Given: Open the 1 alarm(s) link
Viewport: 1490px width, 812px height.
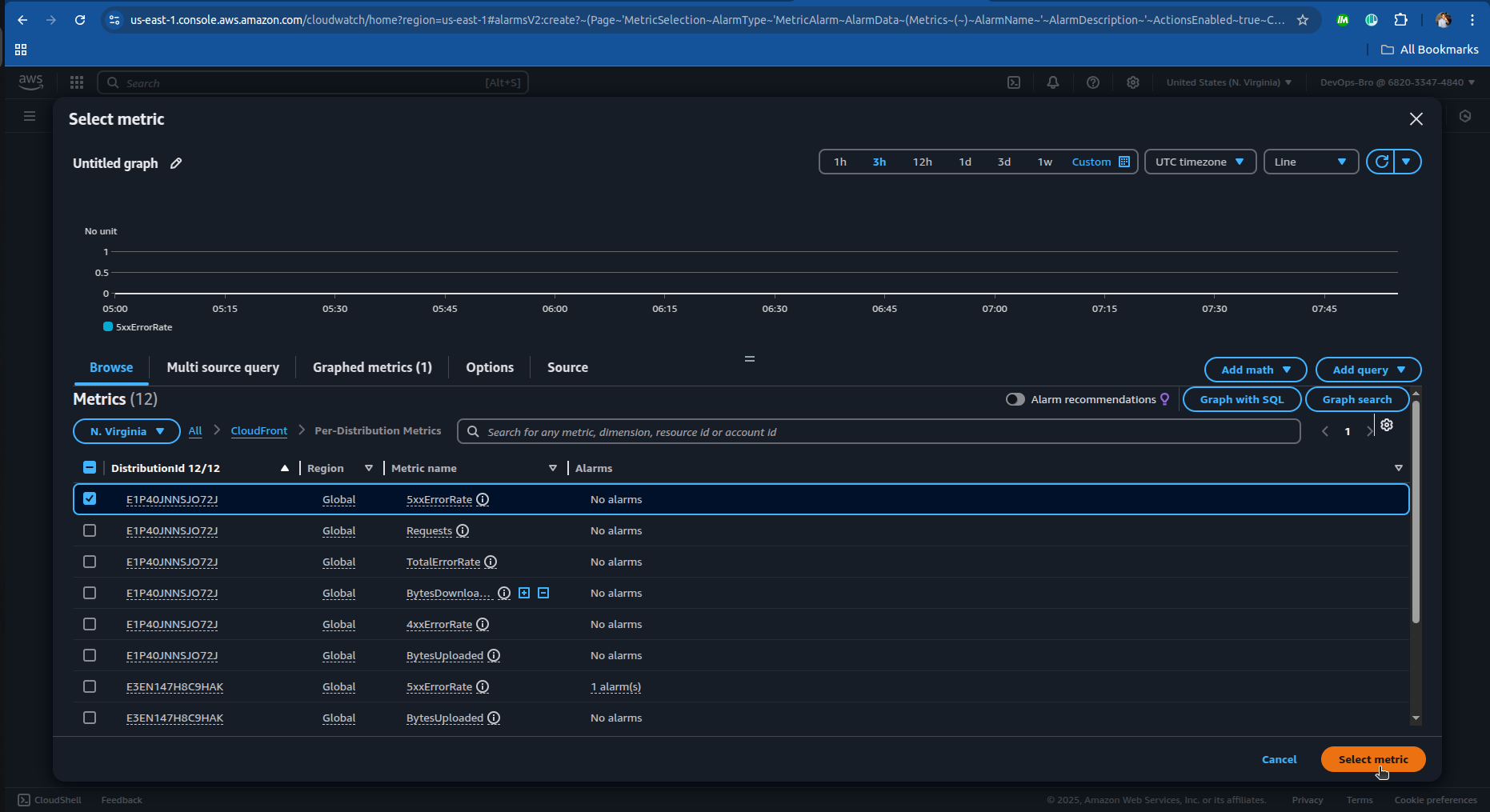Looking at the screenshot, I should click(x=616, y=686).
